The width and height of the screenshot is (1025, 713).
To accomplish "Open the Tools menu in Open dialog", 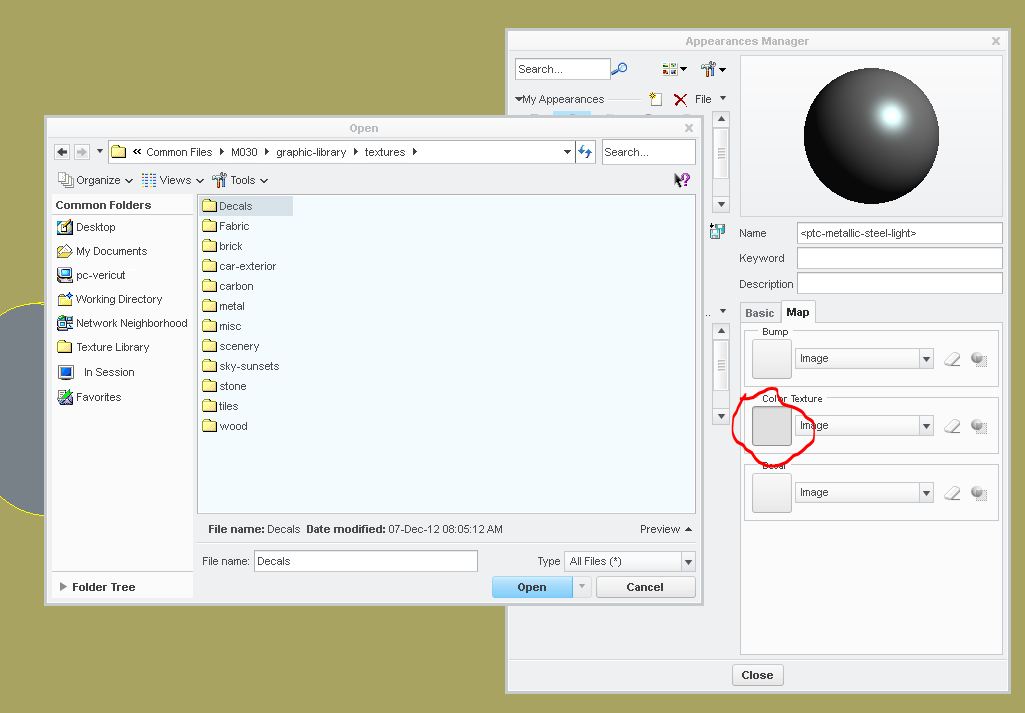I will 239,180.
